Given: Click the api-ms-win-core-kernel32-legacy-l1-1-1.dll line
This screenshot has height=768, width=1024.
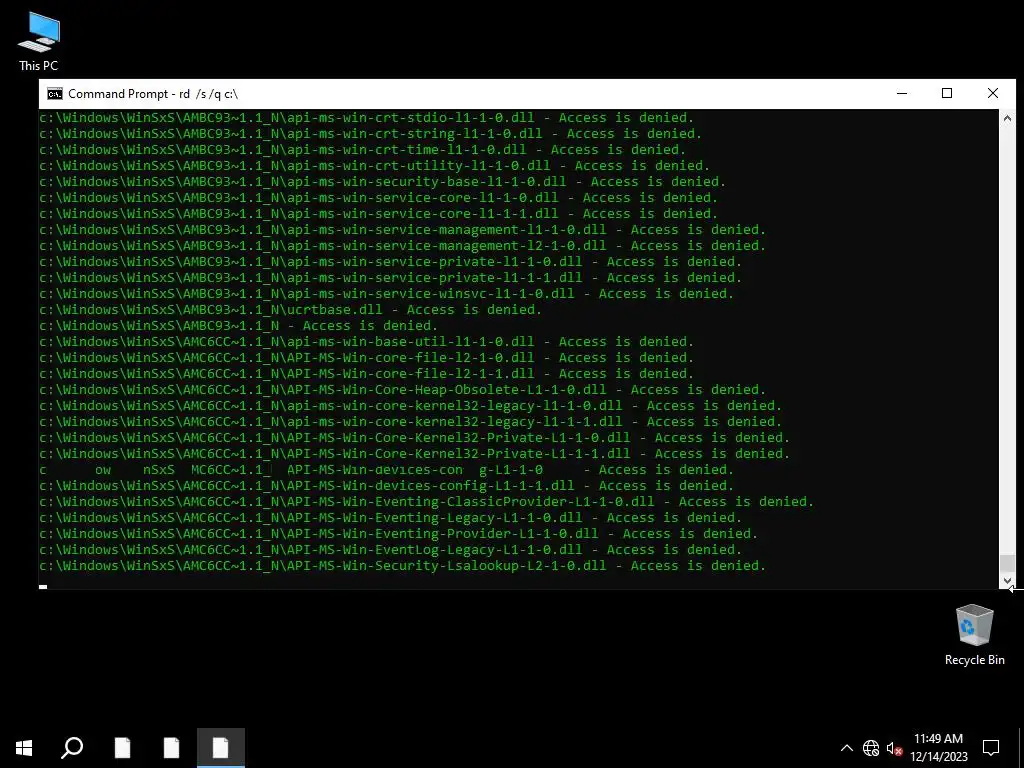Looking at the screenshot, I should tap(410, 422).
